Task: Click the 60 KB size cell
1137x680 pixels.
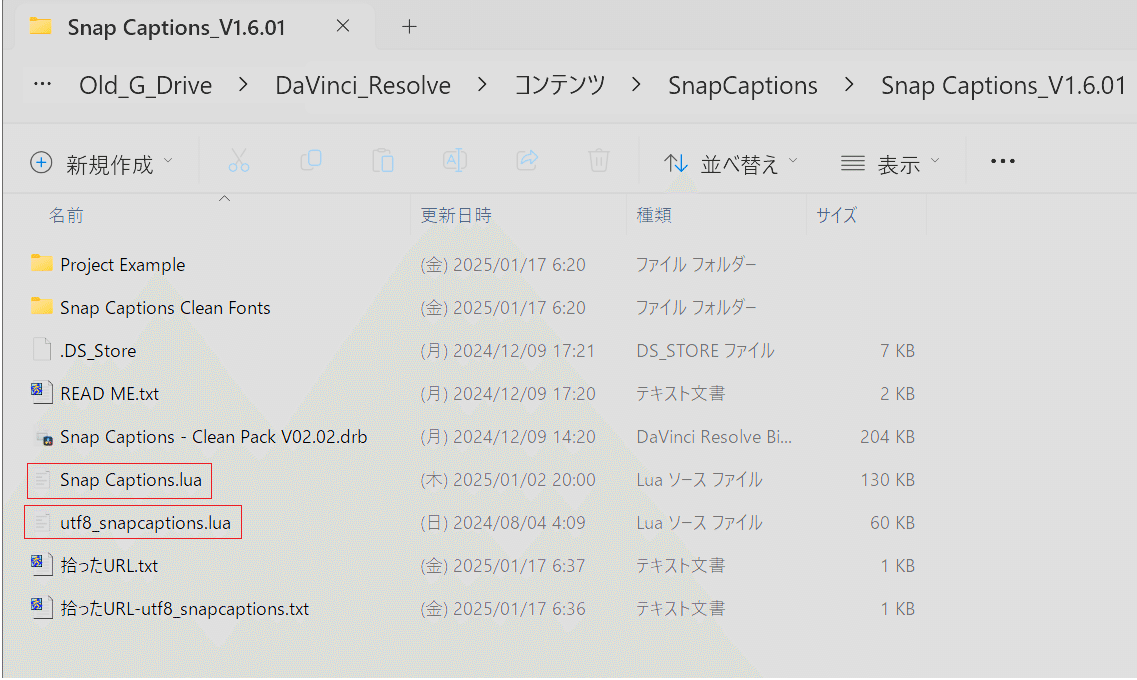Action: coord(892,523)
